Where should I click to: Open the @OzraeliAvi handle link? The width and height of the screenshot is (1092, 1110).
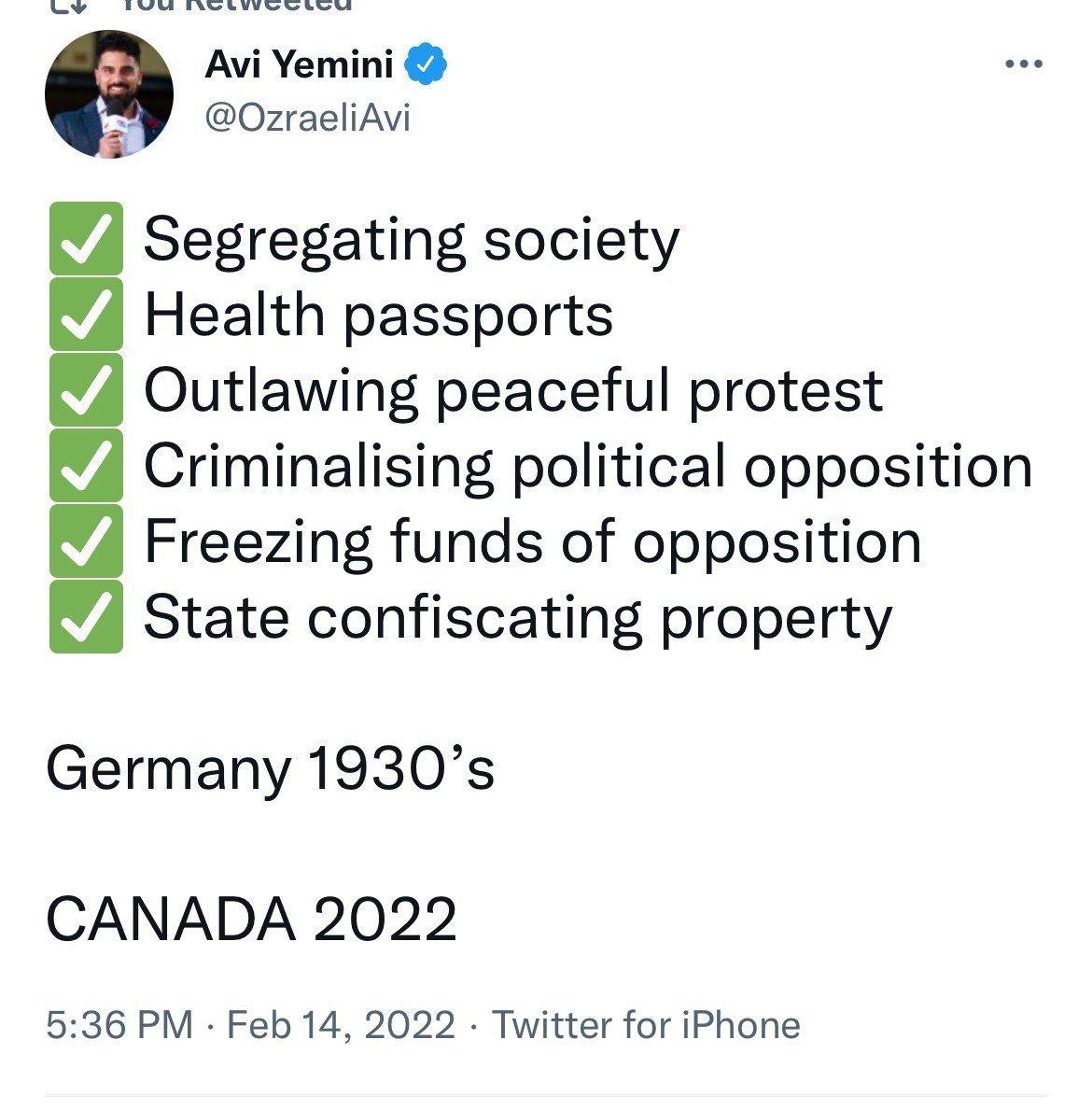[x=306, y=119]
